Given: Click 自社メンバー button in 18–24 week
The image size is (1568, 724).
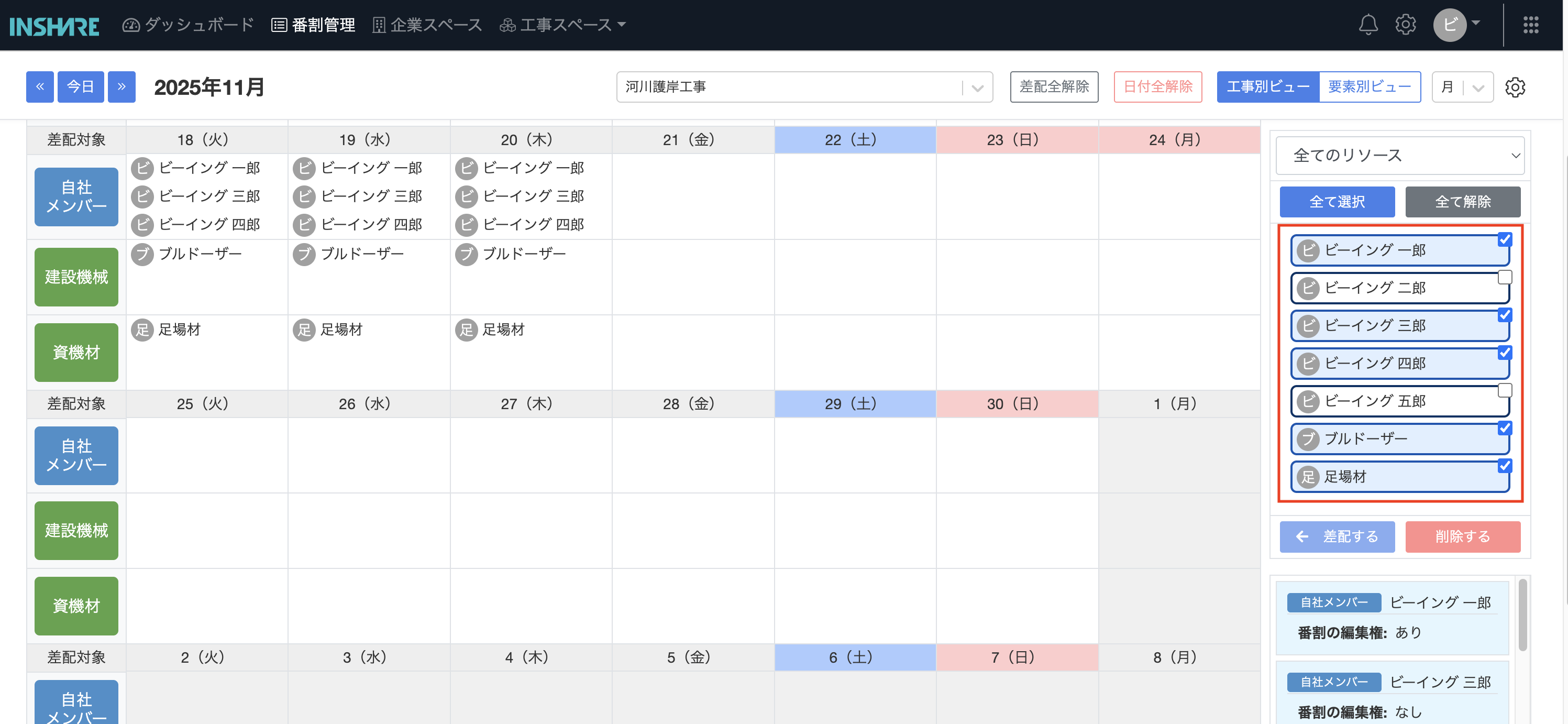Looking at the screenshot, I should 76,196.
